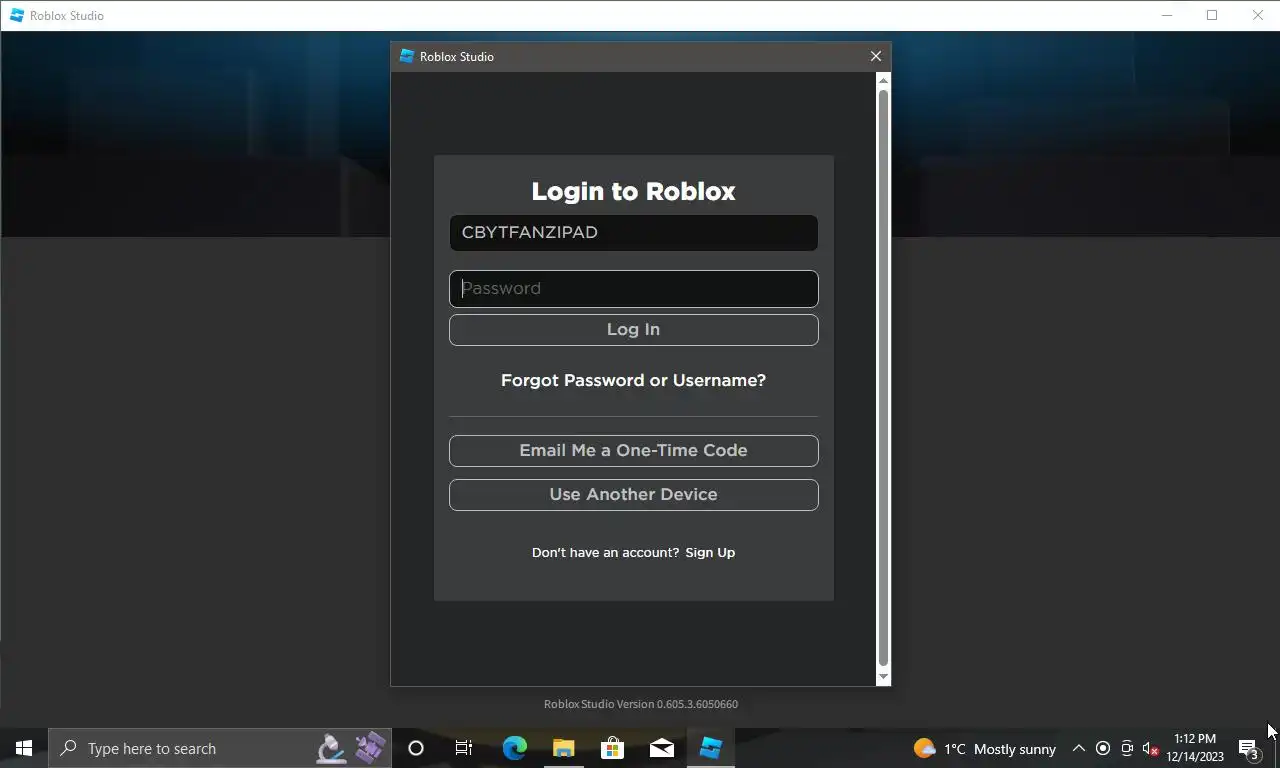Choose Email Me a One-Time Code
Screen dimensions: 1280x768
coord(633,451)
